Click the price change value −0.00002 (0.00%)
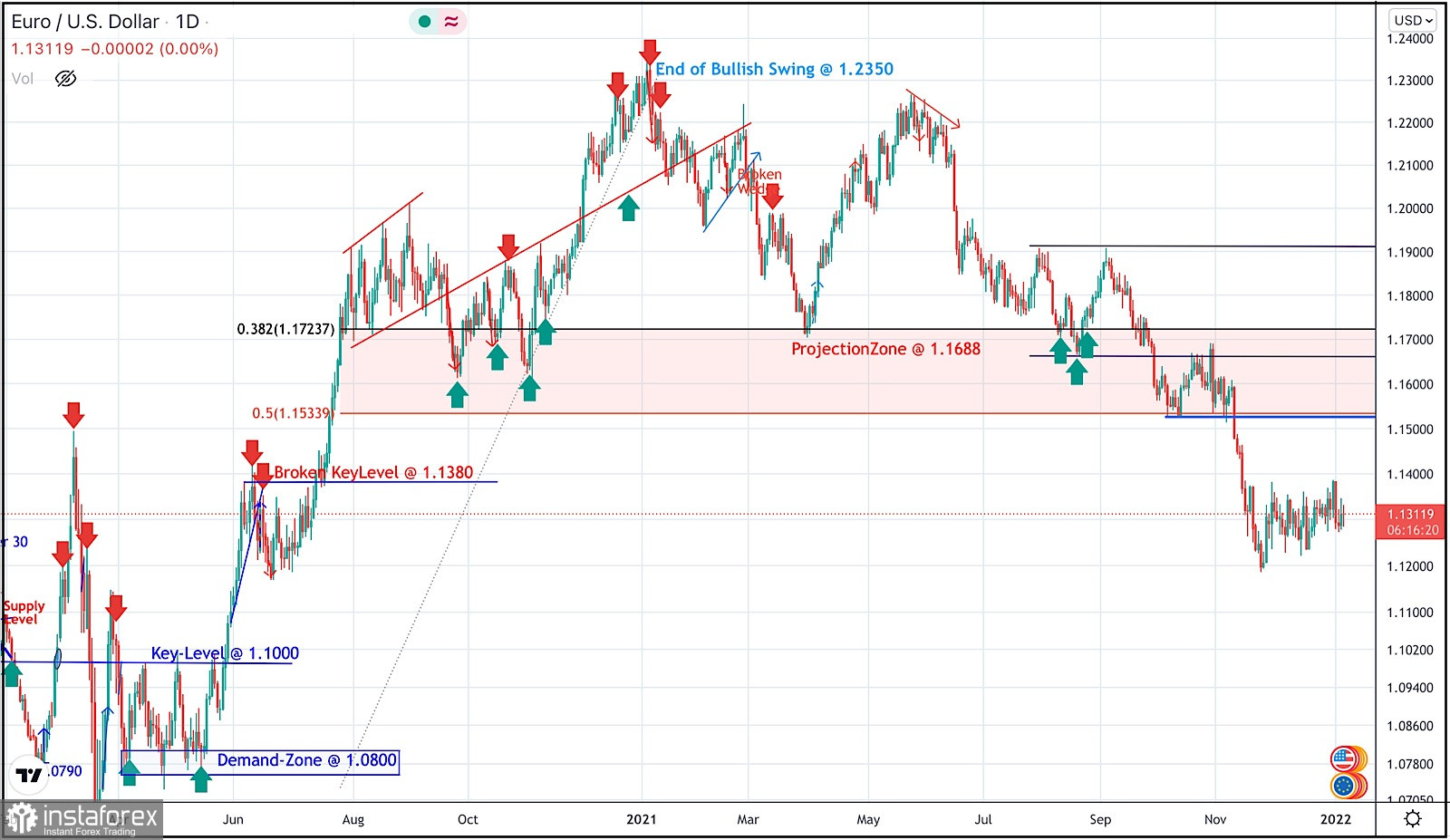The image size is (1450, 840). click(150, 49)
